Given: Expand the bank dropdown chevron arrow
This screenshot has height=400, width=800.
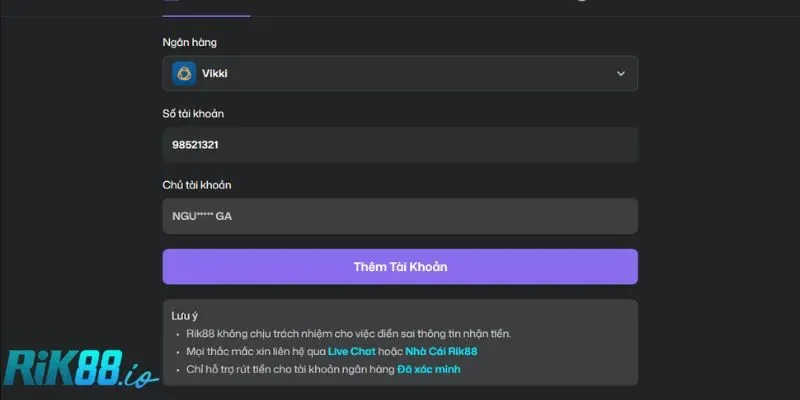Looking at the screenshot, I should coord(620,73).
